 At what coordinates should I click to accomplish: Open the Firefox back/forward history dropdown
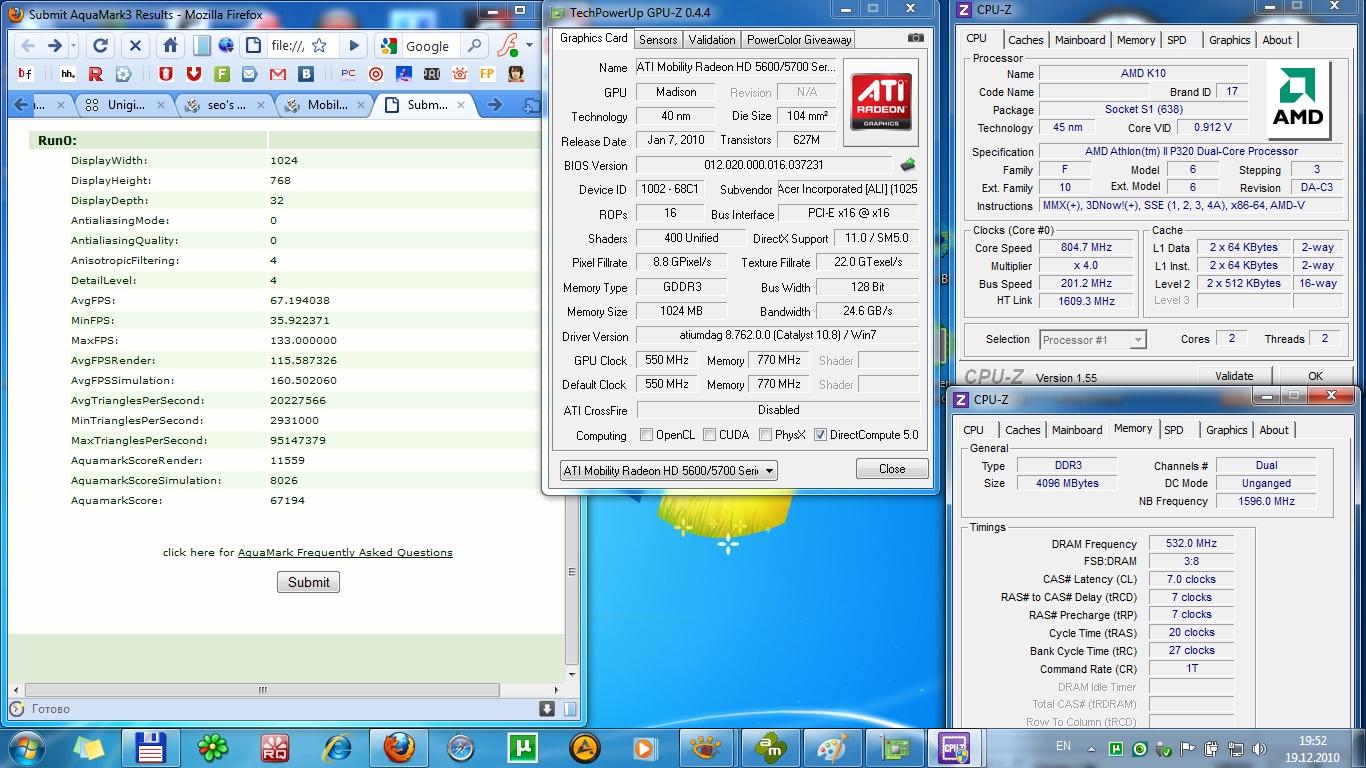click(x=73, y=46)
